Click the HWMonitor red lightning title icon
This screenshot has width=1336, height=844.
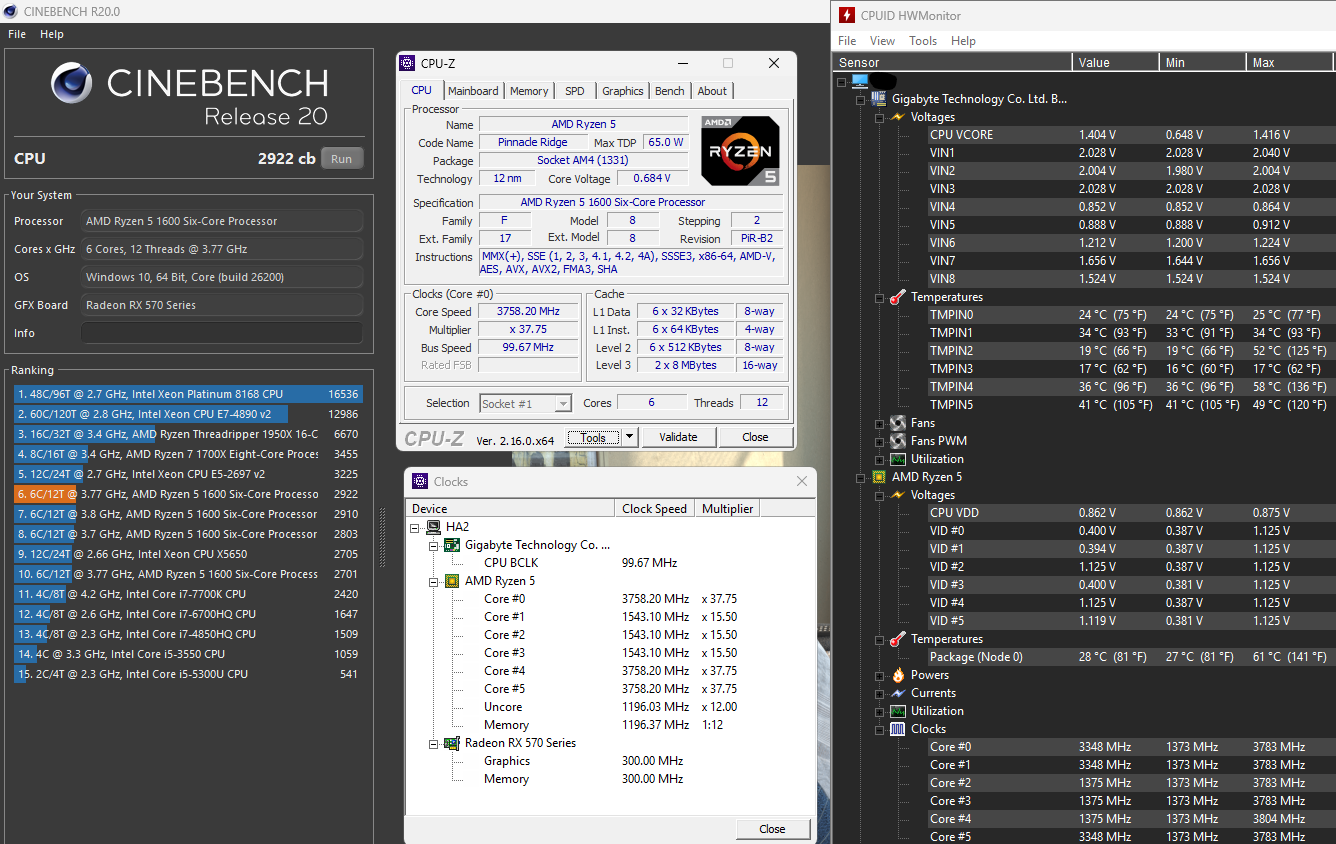846,15
